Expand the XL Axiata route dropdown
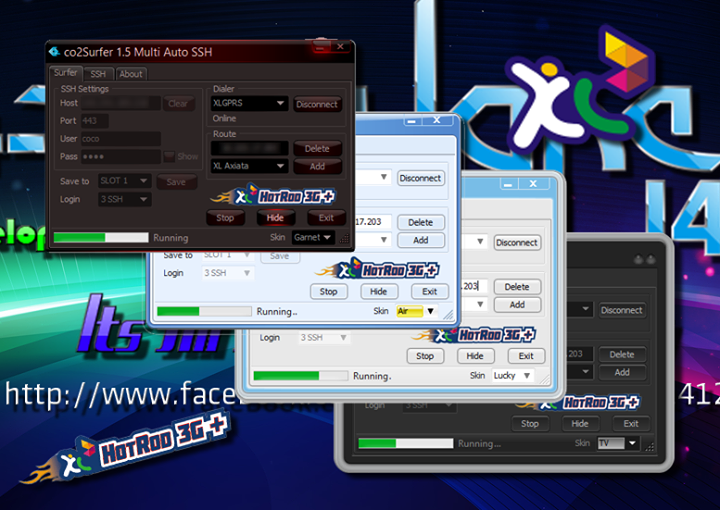720x510 pixels. (x=249, y=166)
